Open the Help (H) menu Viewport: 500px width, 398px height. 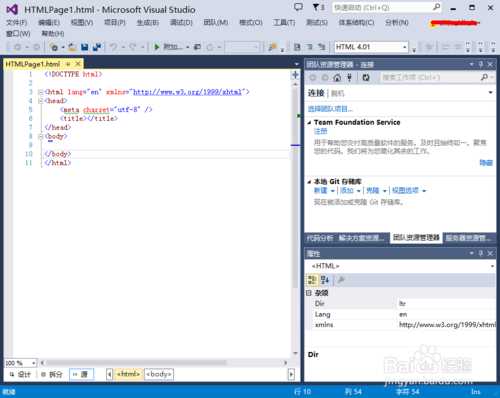(x=53, y=33)
